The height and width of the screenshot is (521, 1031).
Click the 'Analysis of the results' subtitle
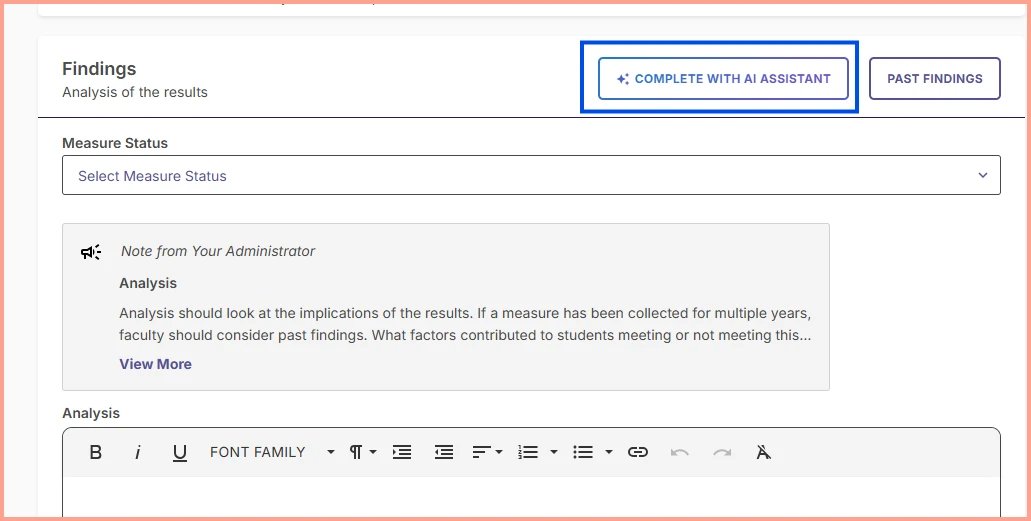[135, 92]
